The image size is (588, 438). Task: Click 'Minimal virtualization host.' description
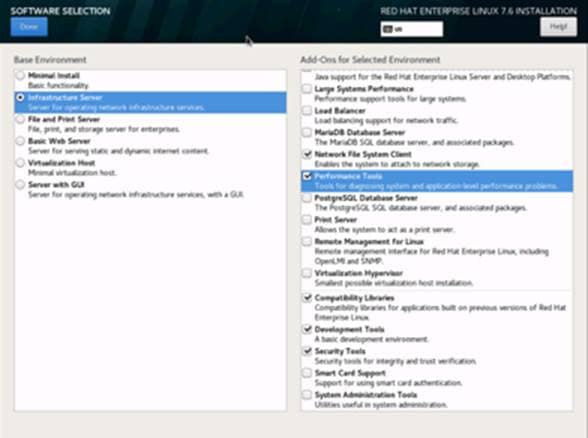pos(72,173)
